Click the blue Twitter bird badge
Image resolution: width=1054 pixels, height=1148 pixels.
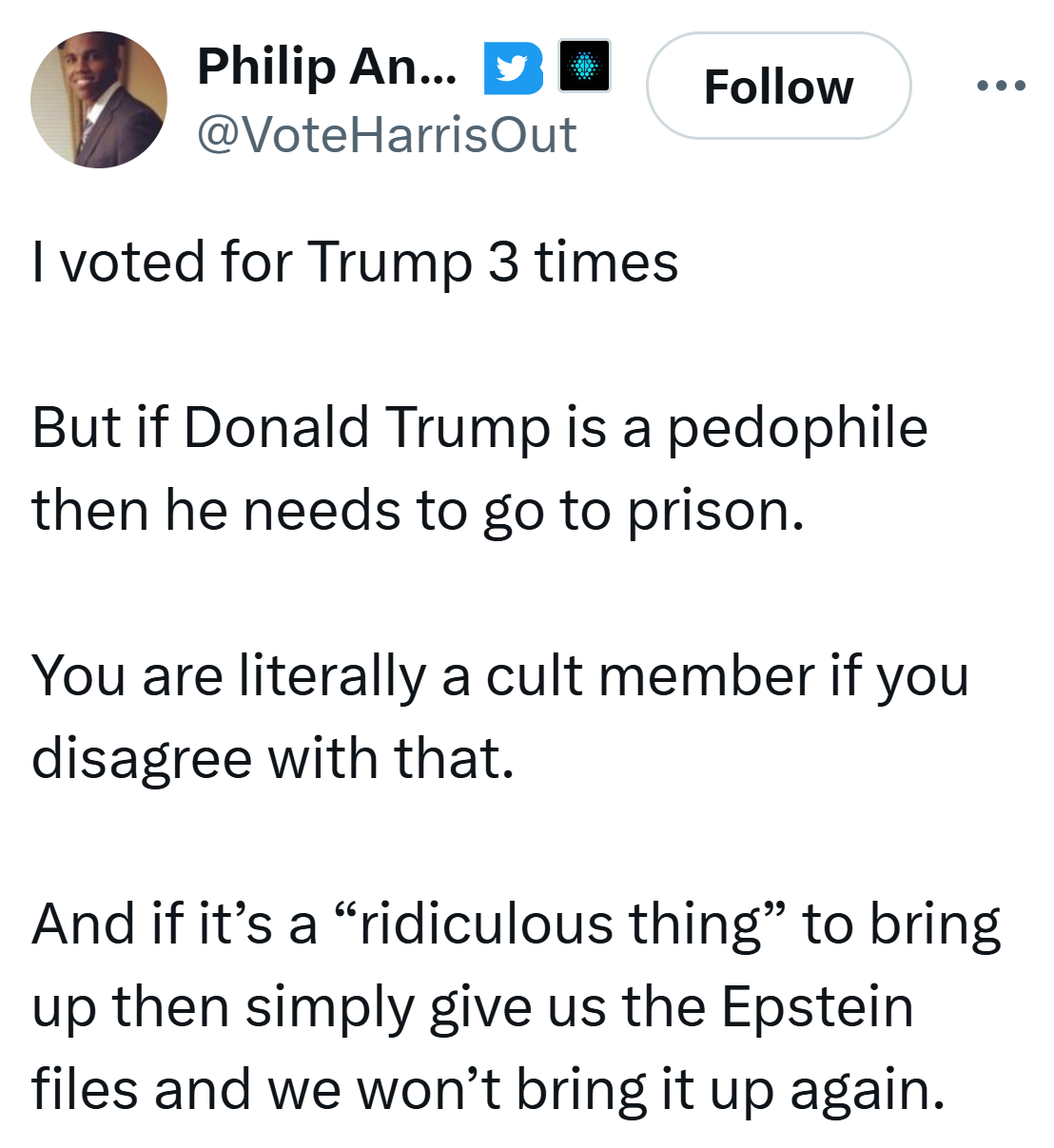(x=514, y=68)
